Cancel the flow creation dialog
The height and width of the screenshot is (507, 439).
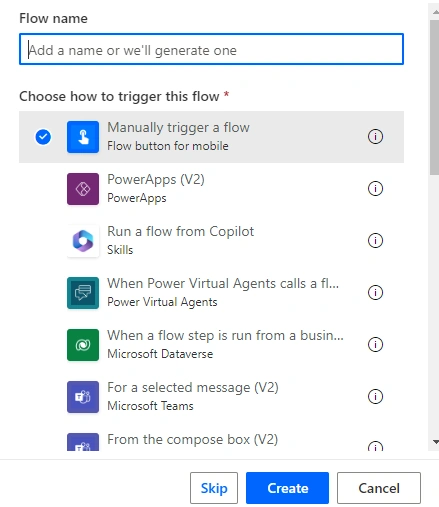pyautogui.click(x=379, y=488)
